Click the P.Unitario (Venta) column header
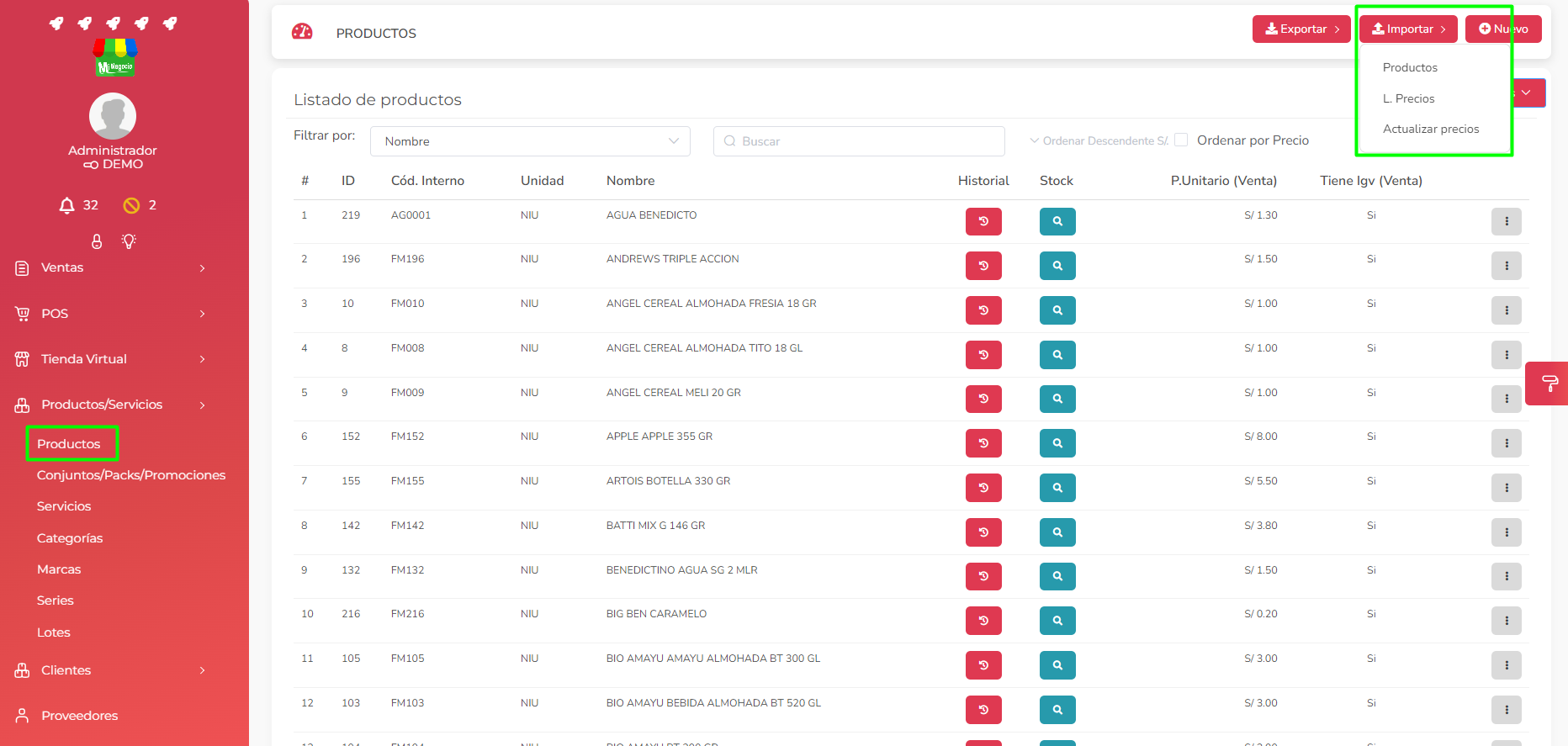Viewport: 1568px width, 746px height. tap(1224, 181)
